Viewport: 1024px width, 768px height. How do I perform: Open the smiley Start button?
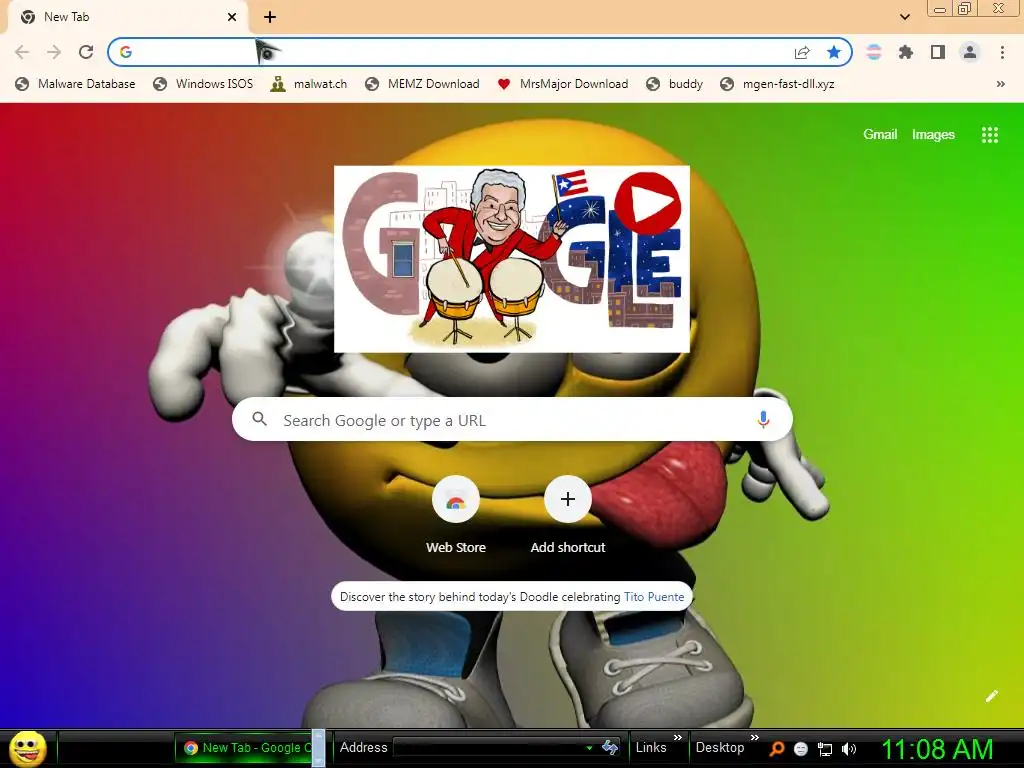click(x=28, y=748)
